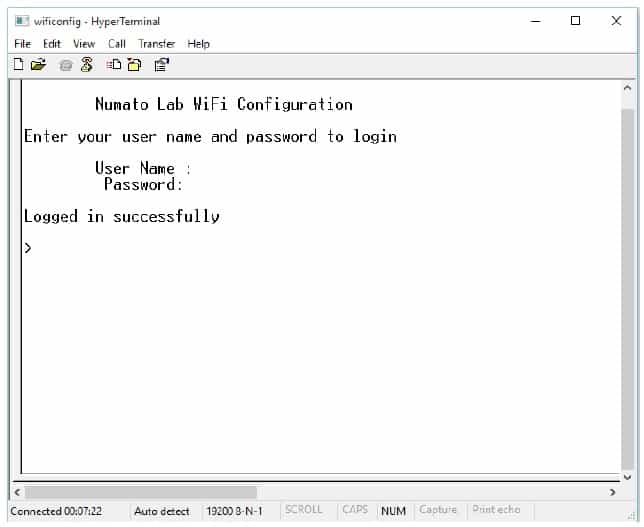Click the New connection toolbar icon
Image resolution: width=644 pixels, height=527 pixels.
(18, 65)
